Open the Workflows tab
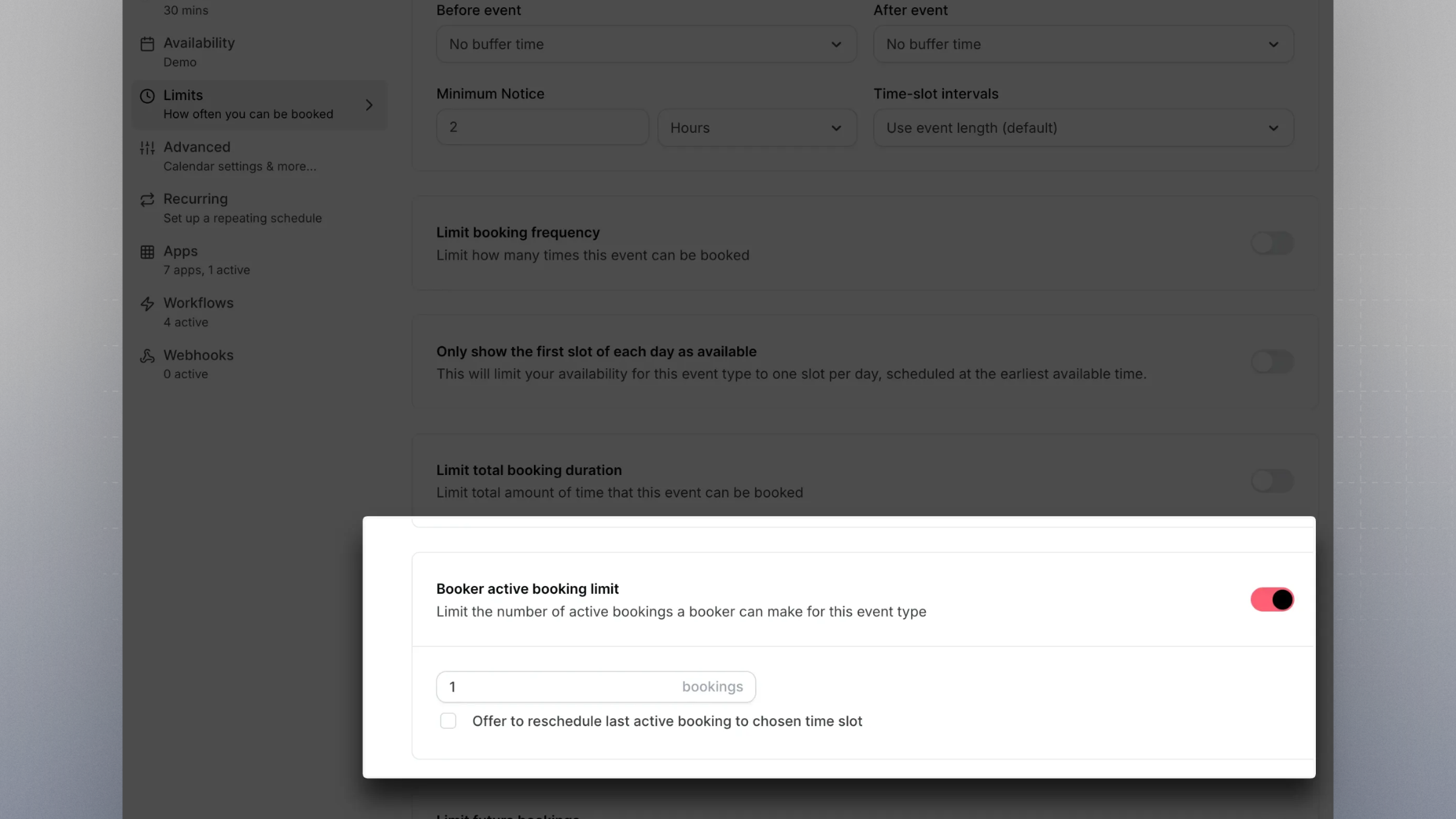This screenshot has height=819, width=1456. pyautogui.click(x=198, y=312)
